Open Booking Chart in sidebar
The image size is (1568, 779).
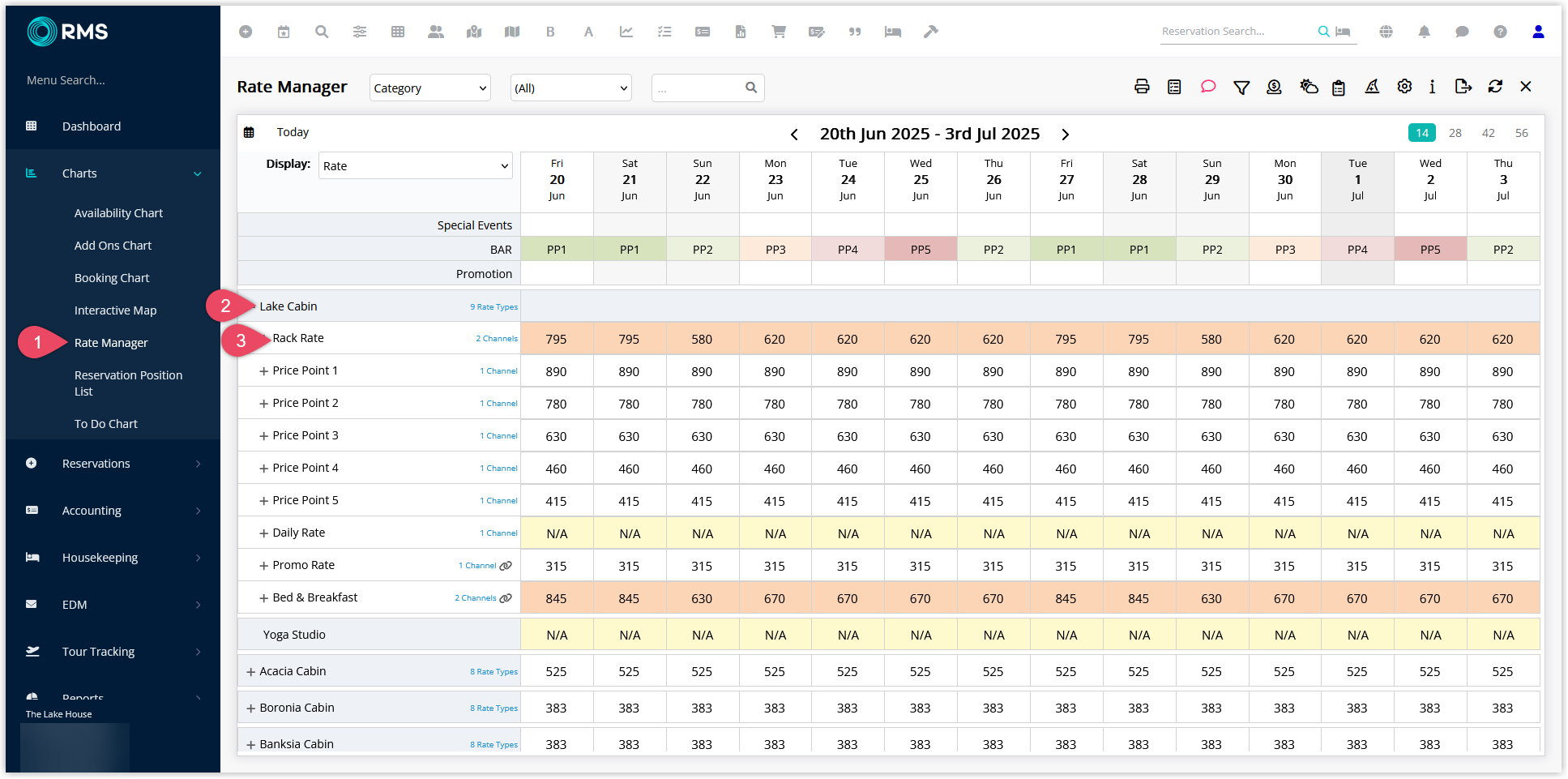112,278
